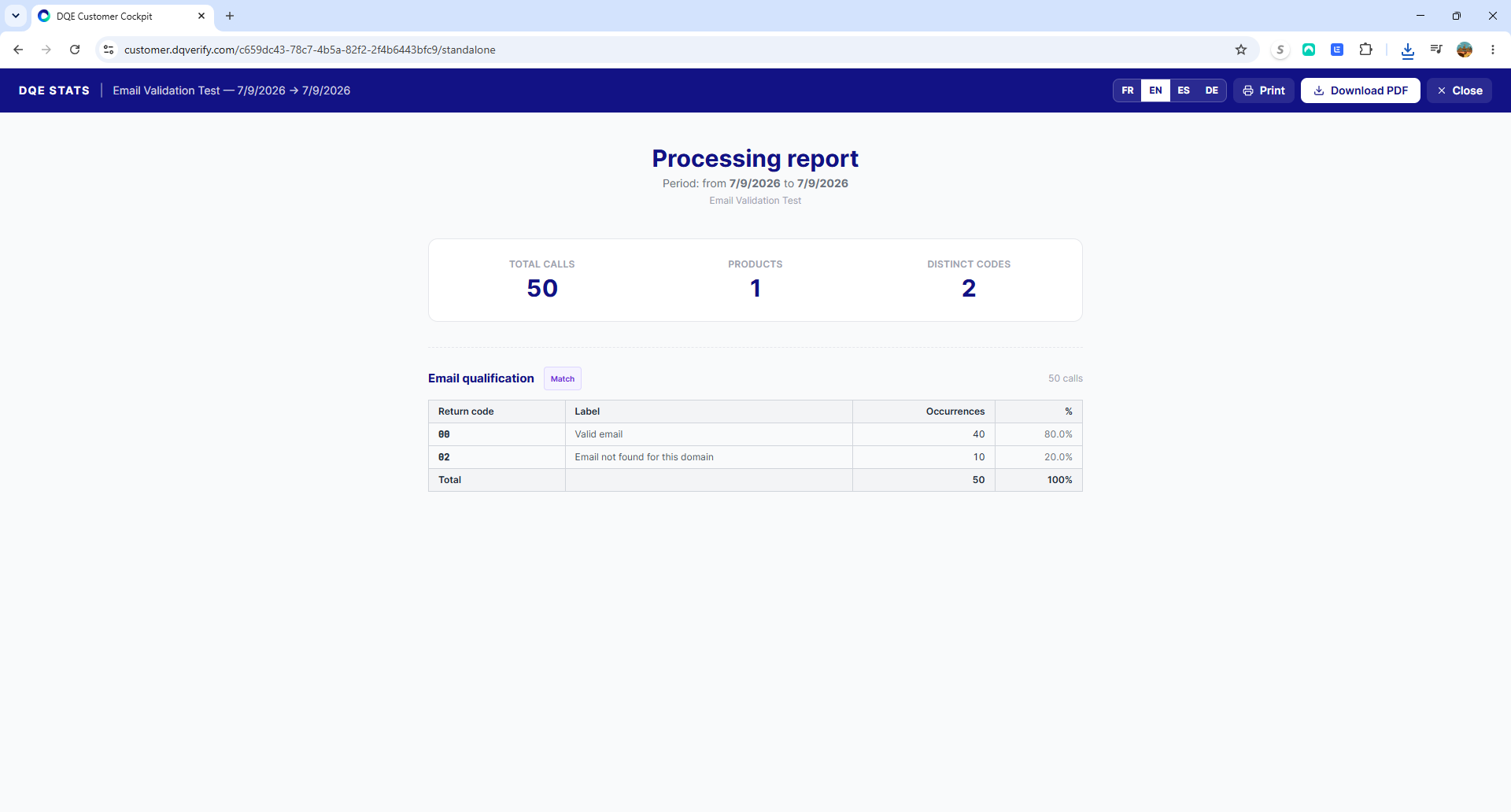
Task: Open the Chrome three-dot menu
Action: [1493, 50]
